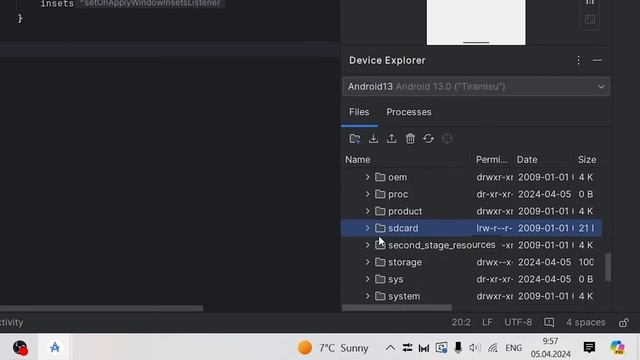Viewport: 640px width, 360px height.
Task: Click the delete trash icon
Action: (x=410, y=139)
